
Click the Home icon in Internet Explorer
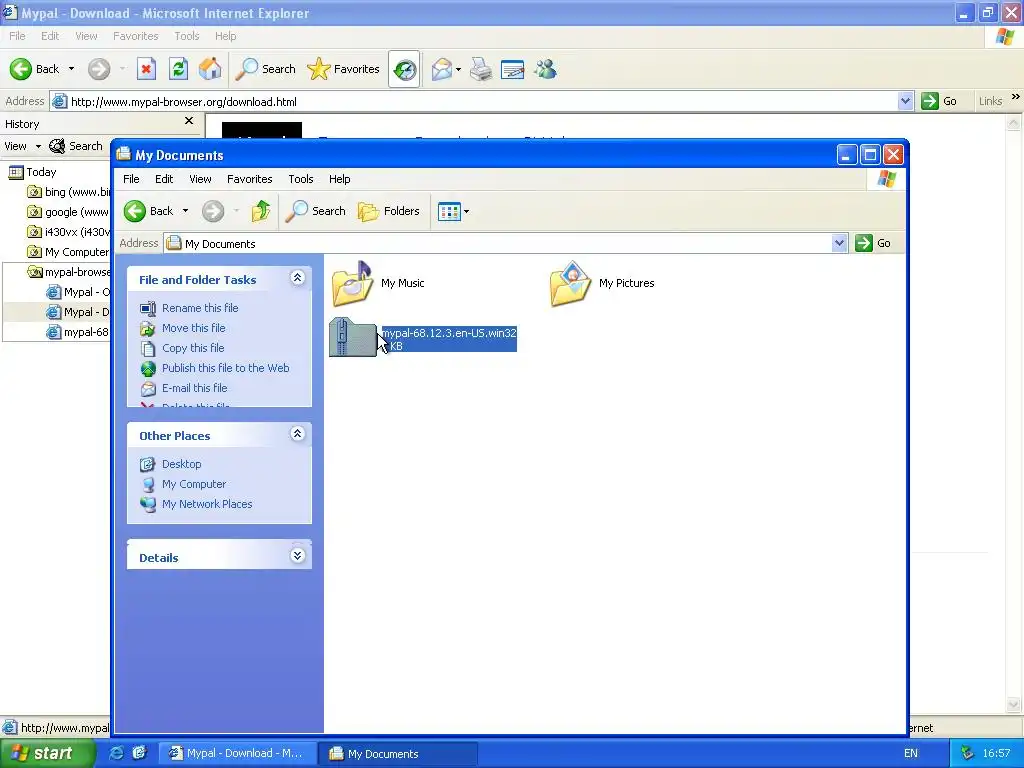210,69
